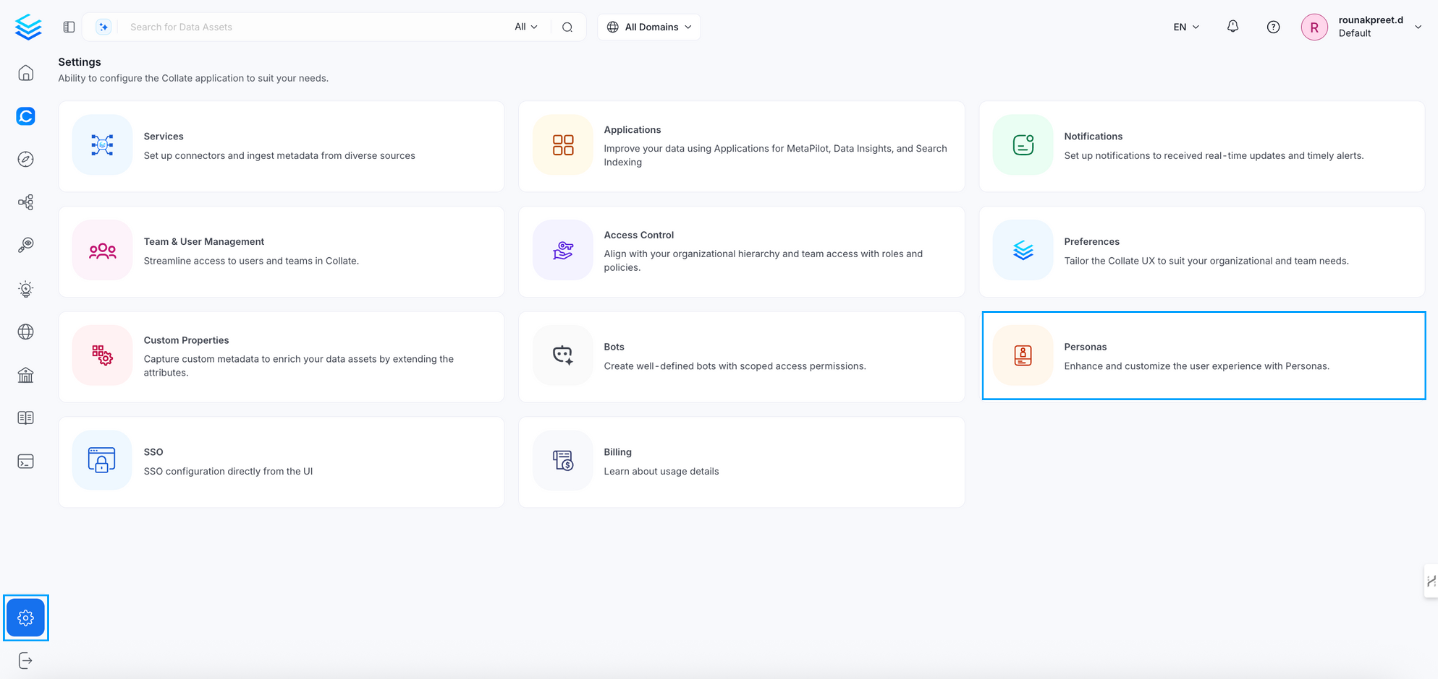The width and height of the screenshot is (1438, 679).
Task: Open the highlighted Settings gear icon
Action: click(x=25, y=617)
